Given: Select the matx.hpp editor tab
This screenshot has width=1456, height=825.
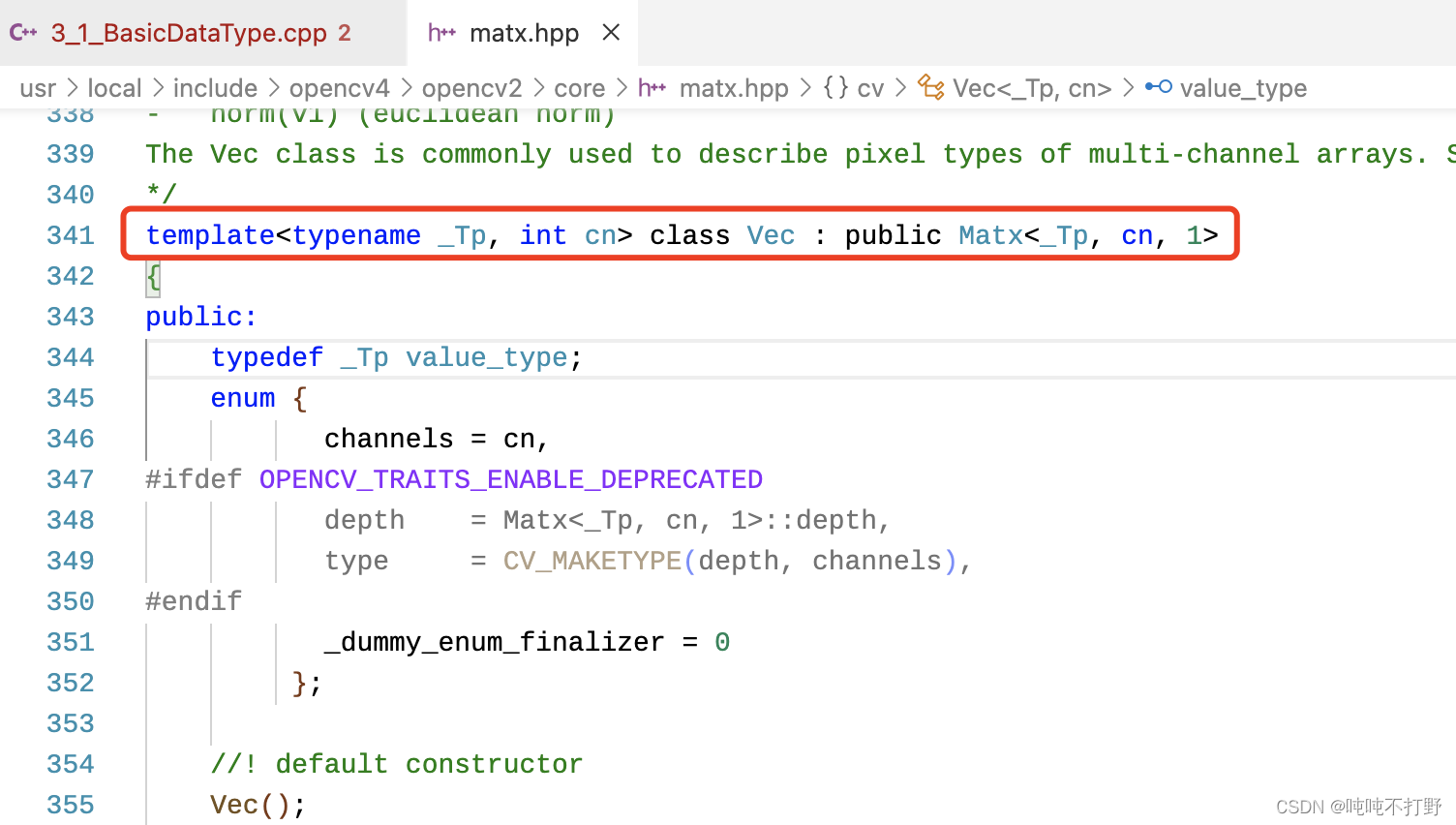Looking at the screenshot, I should [x=523, y=32].
